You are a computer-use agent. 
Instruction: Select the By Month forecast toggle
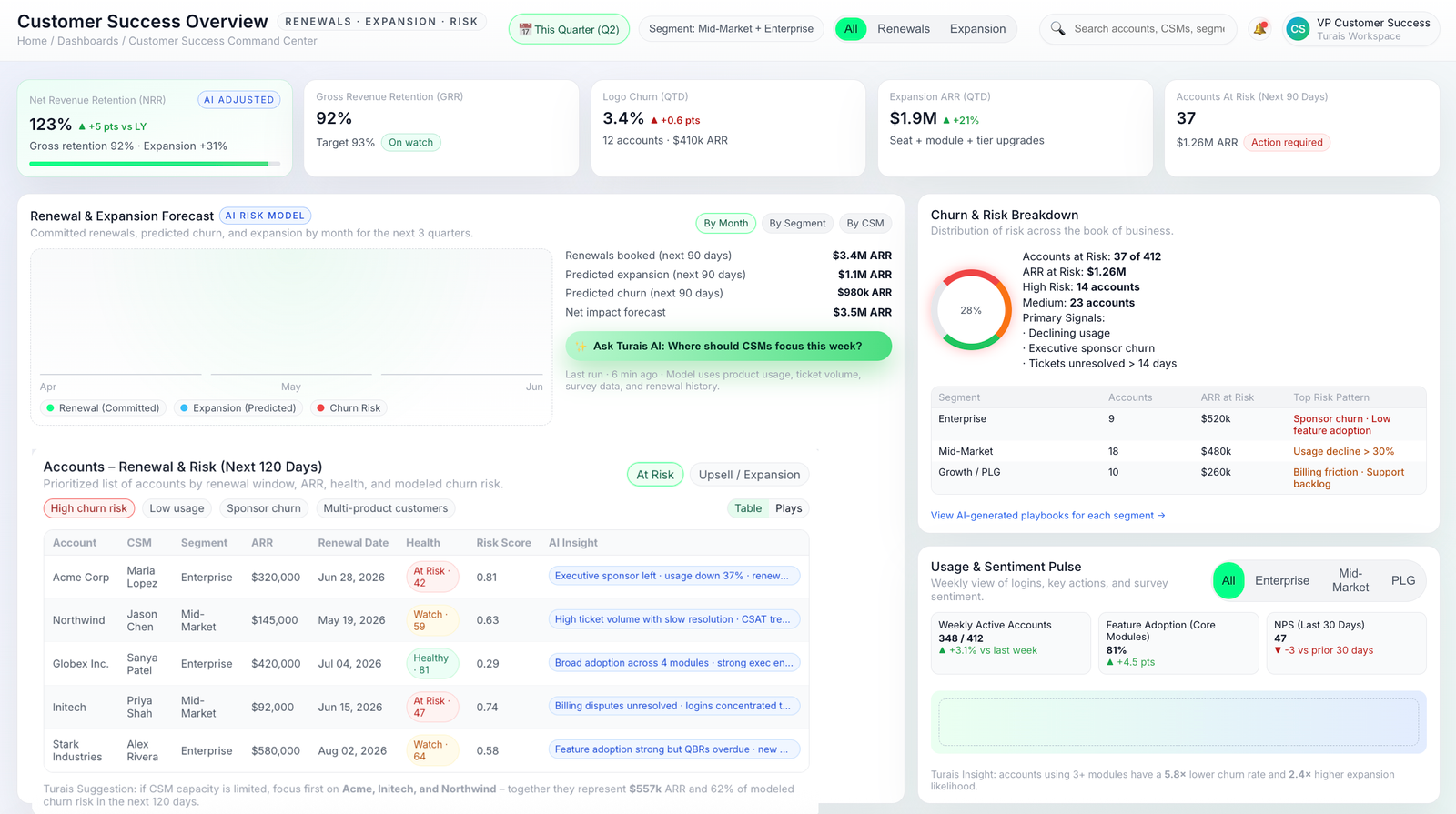pyautogui.click(x=726, y=223)
